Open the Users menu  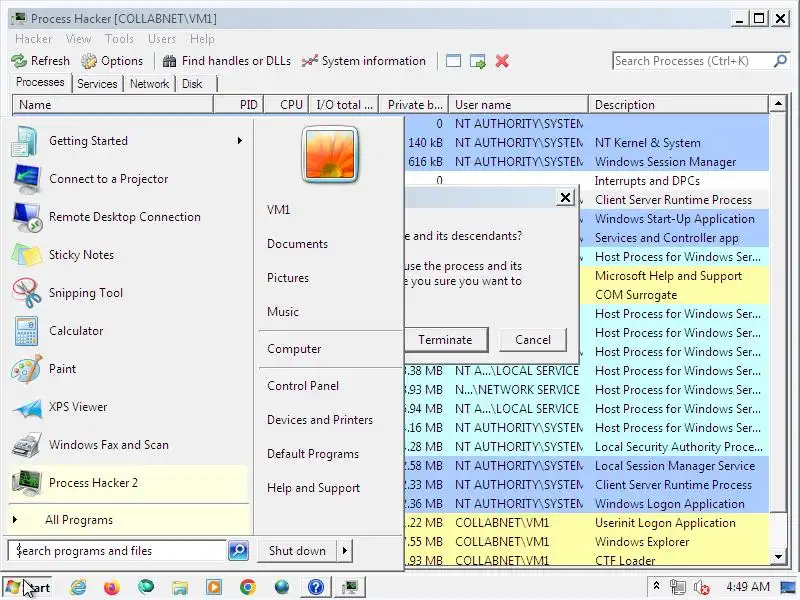(x=162, y=39)
